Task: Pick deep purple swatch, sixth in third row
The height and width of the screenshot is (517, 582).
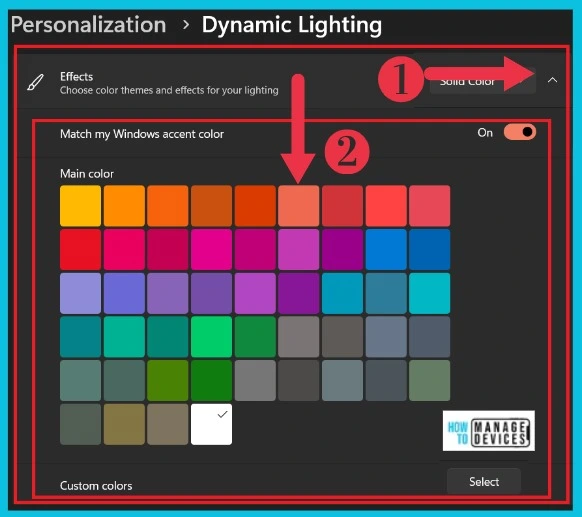Action: [x=298, y=293]
